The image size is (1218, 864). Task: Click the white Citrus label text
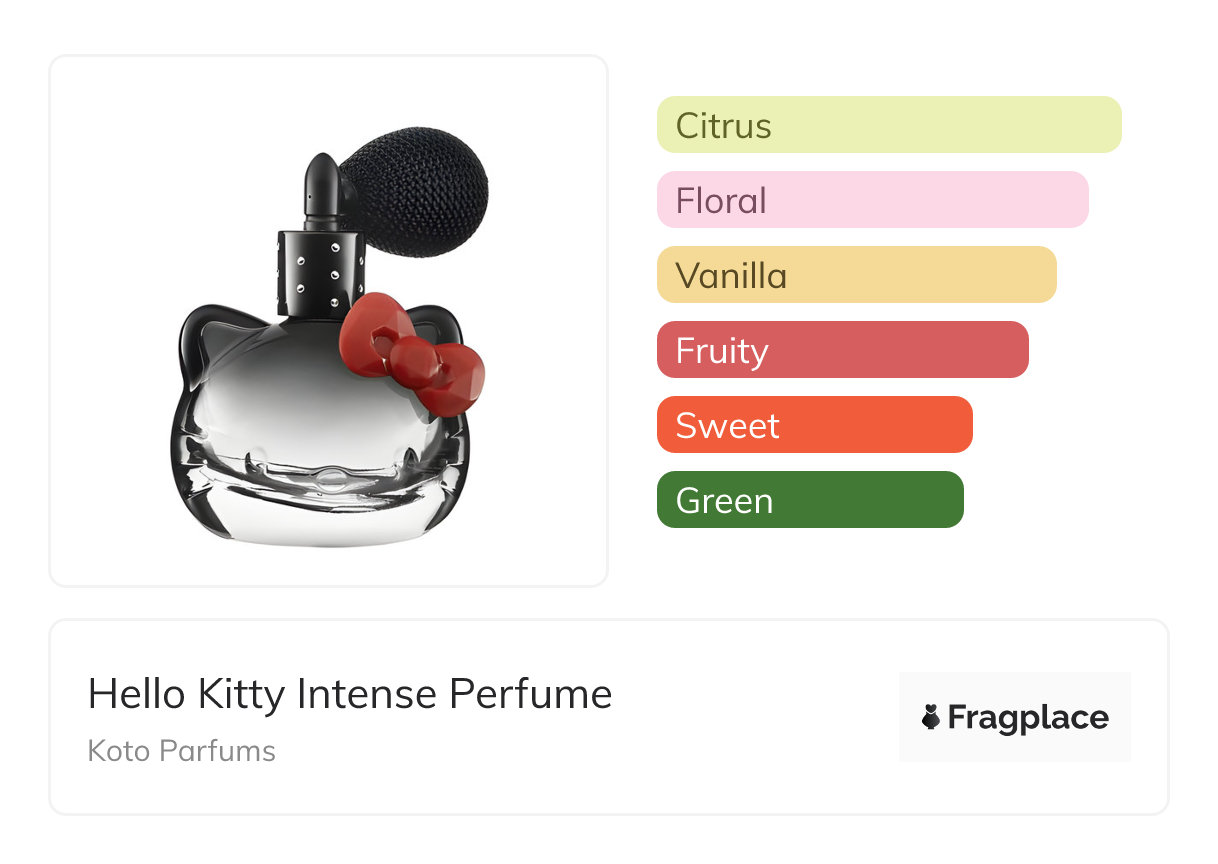(x=723, y=126)
